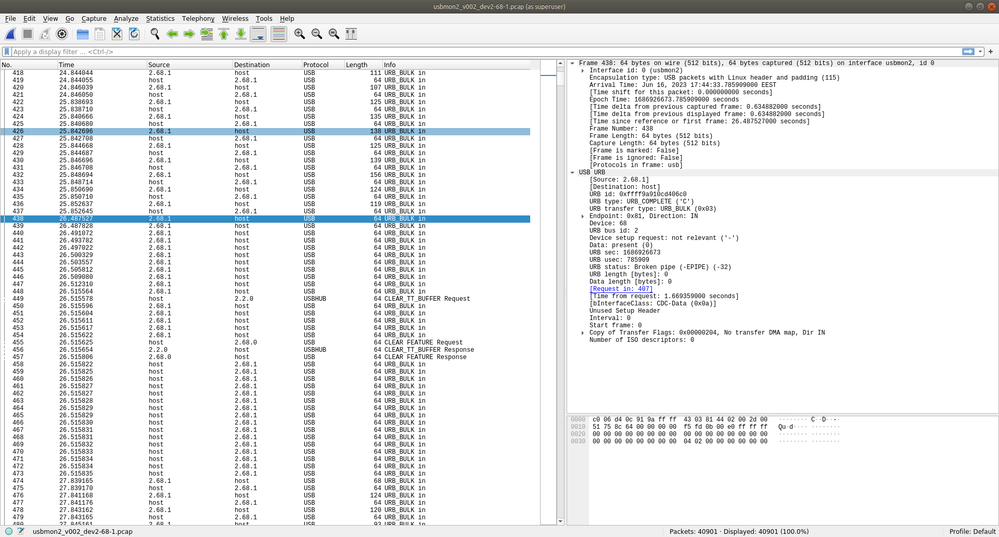Jump to first packet icon
Screen dimensions: 999x537
pyautogui.click(x=224, y=34)
